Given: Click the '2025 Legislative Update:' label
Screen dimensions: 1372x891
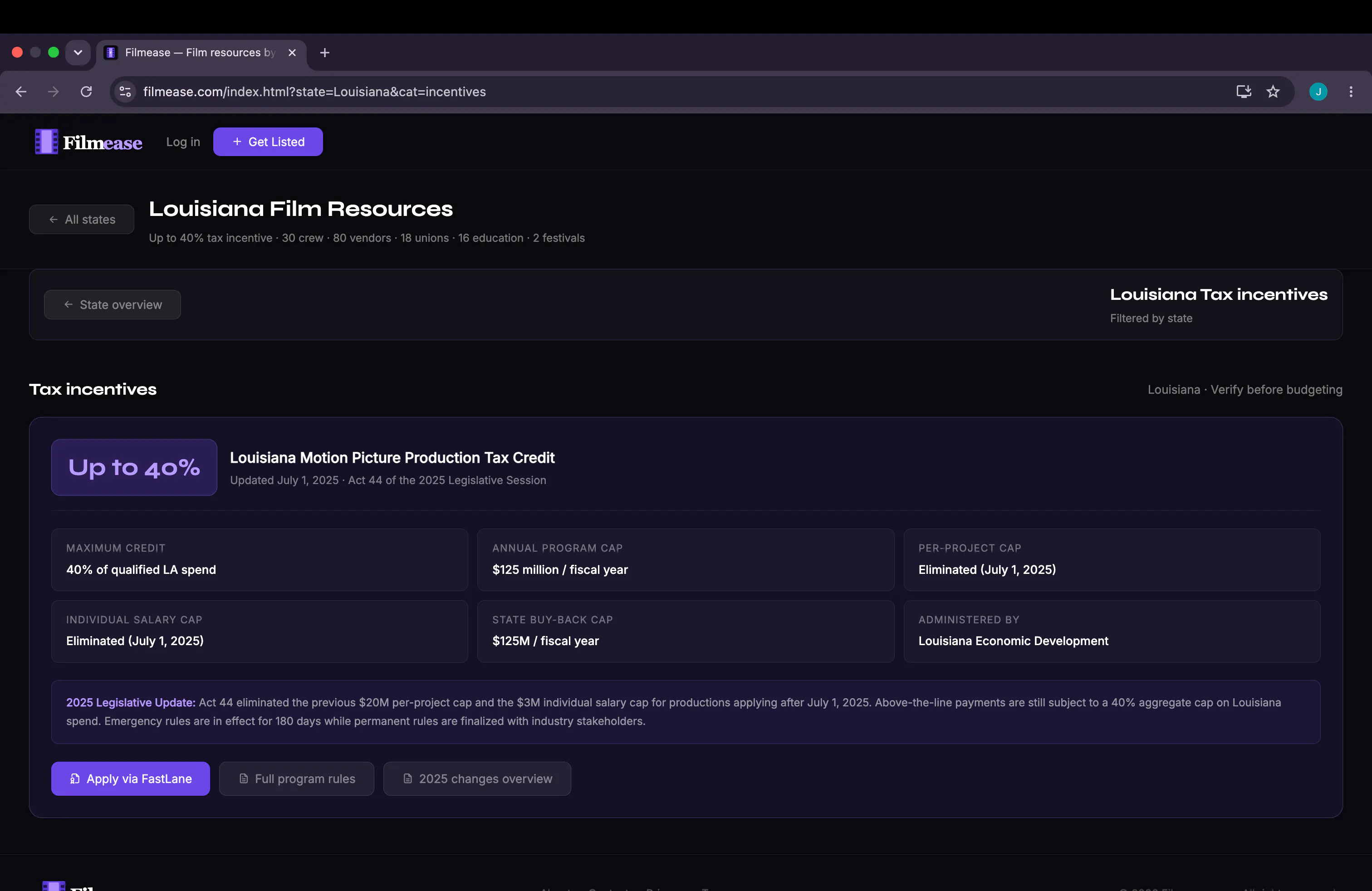Looking at the screenshot, I should 131,703.
